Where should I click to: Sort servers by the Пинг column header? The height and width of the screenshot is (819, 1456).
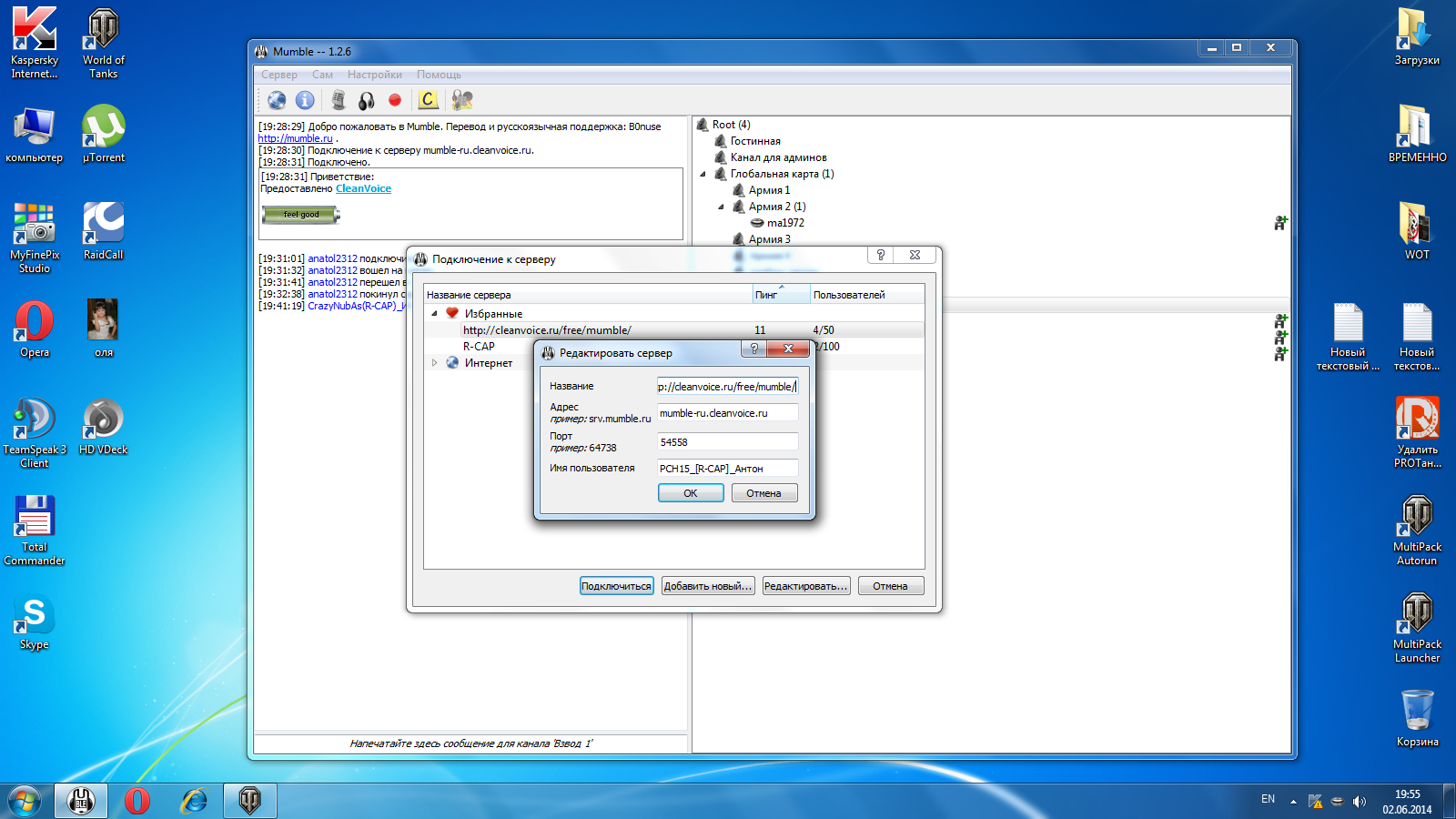[780, 295]
